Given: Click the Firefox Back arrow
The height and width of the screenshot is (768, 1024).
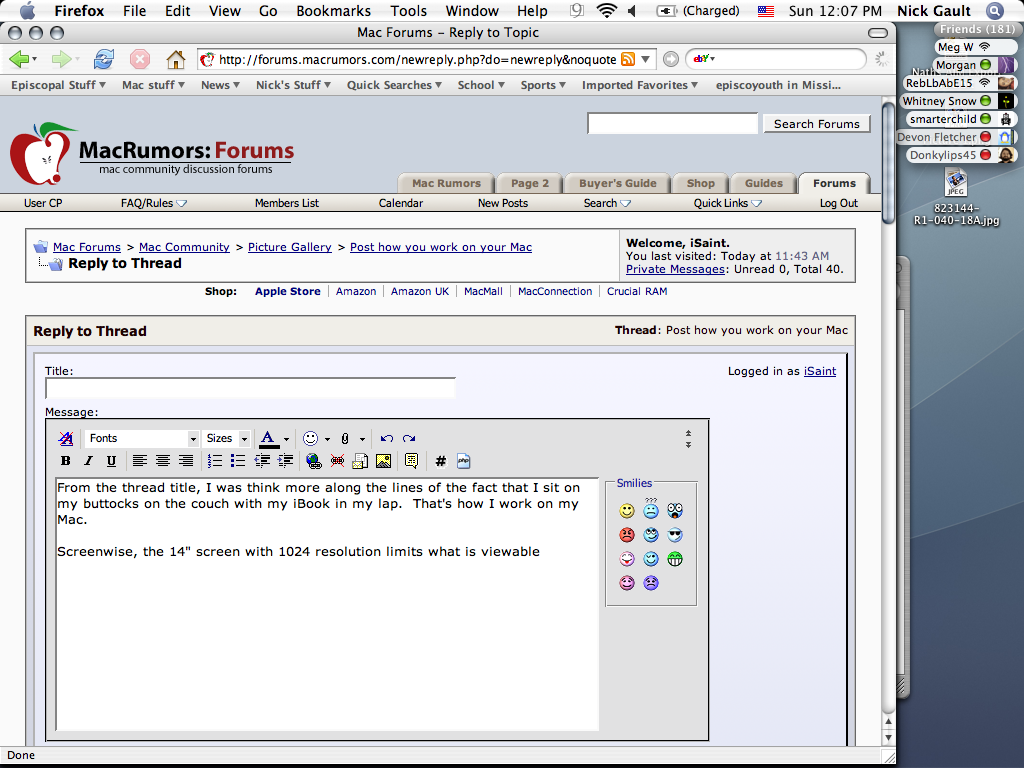Looking at the screenshot, I should pyautogui.click(x=19, y=59).
